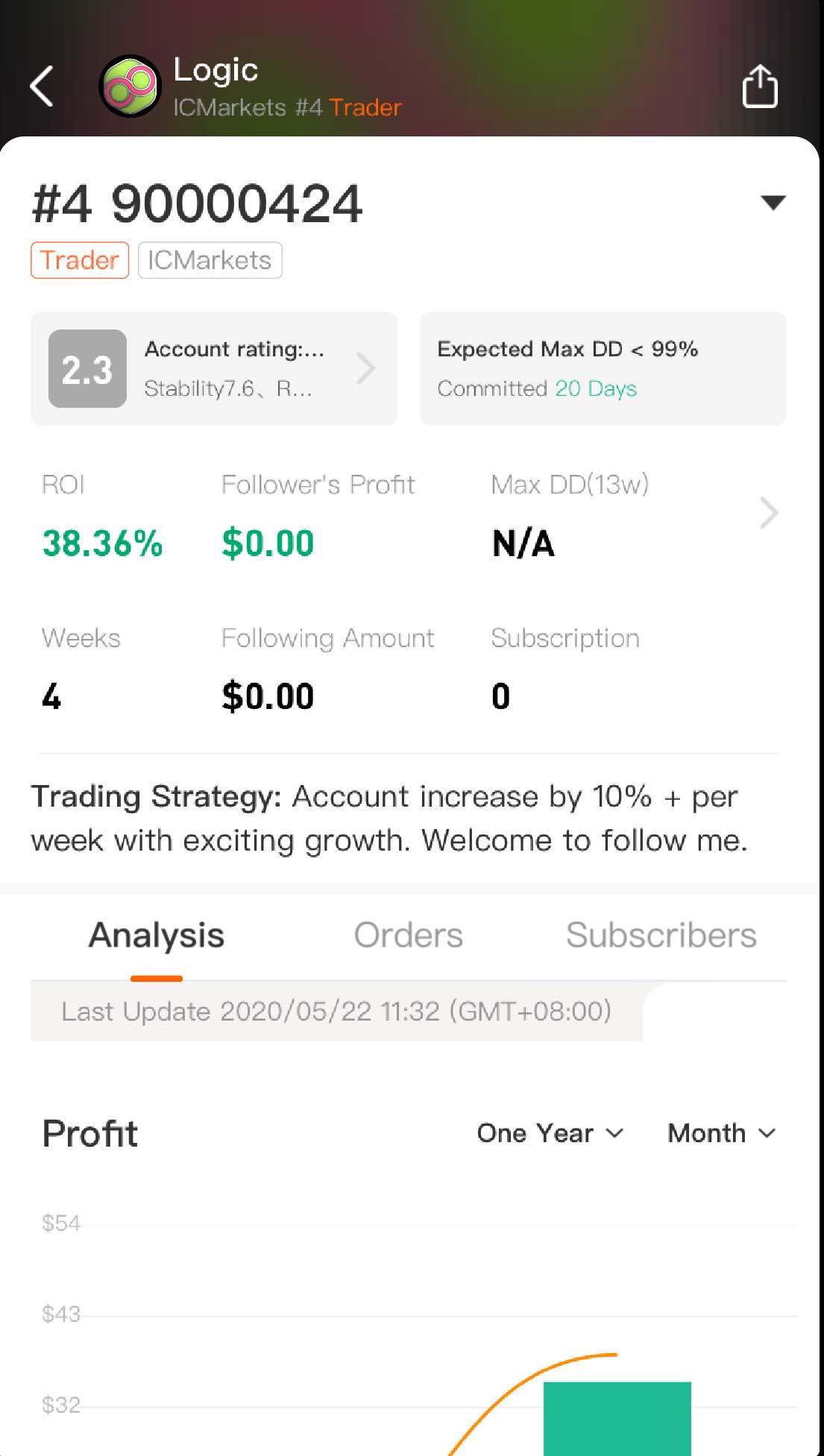
Task: Tap the orange Trader text in header
Action: tap(365, 107)
